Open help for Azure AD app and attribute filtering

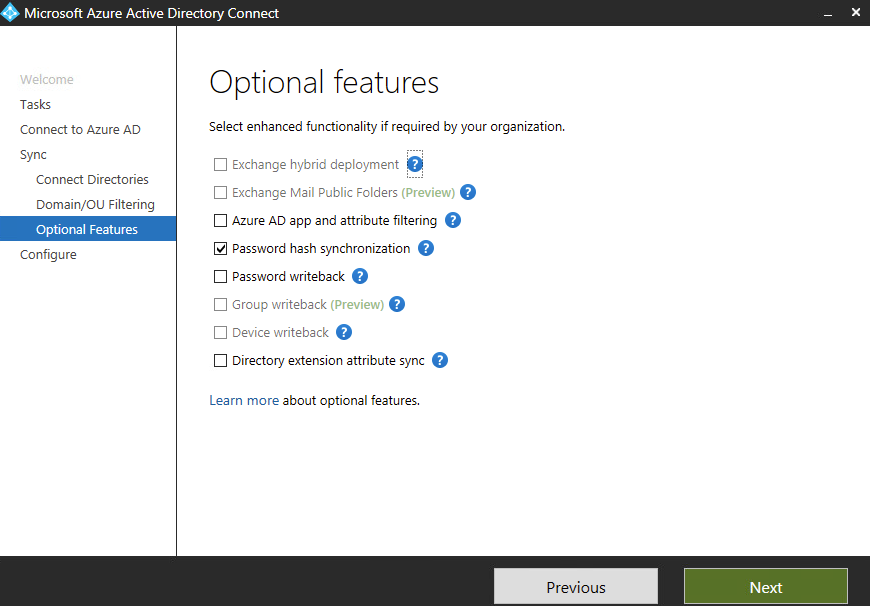point(453,220)
